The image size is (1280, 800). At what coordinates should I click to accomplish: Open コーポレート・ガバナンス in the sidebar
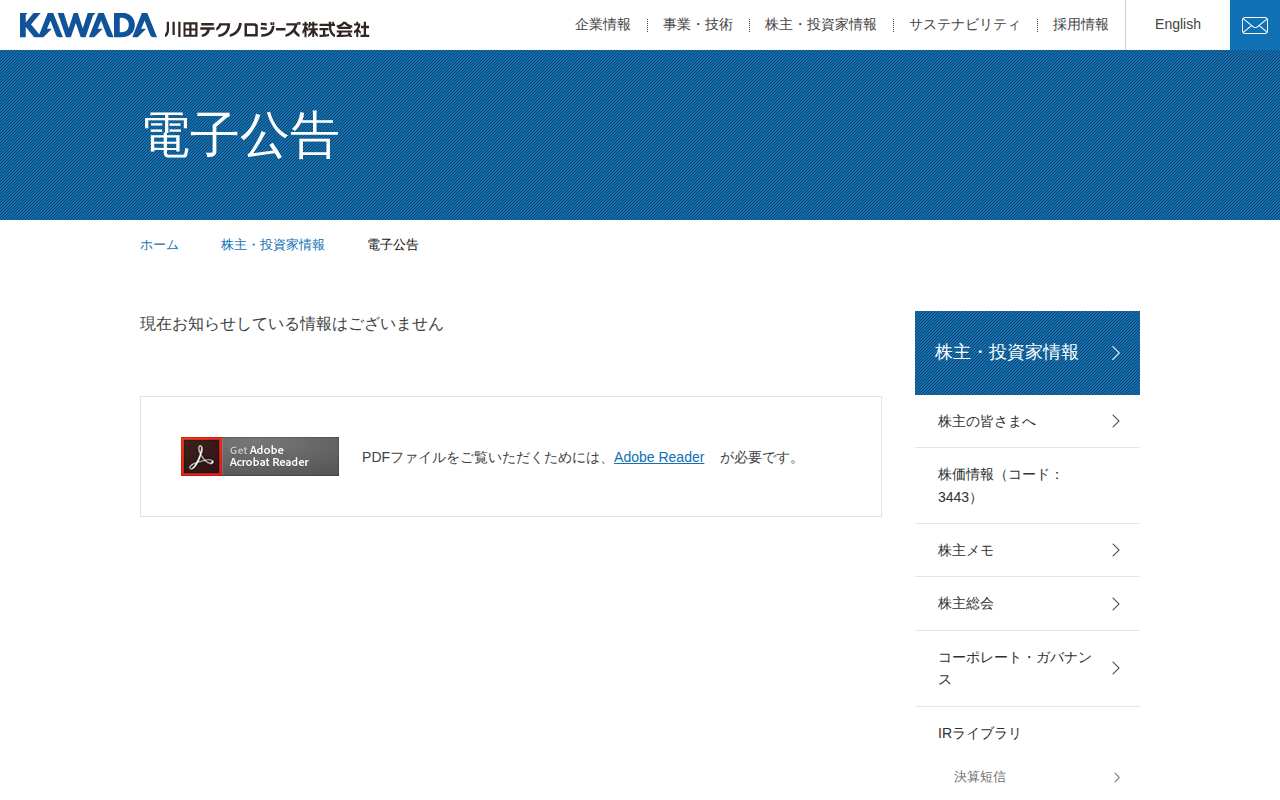[1027, 669]
